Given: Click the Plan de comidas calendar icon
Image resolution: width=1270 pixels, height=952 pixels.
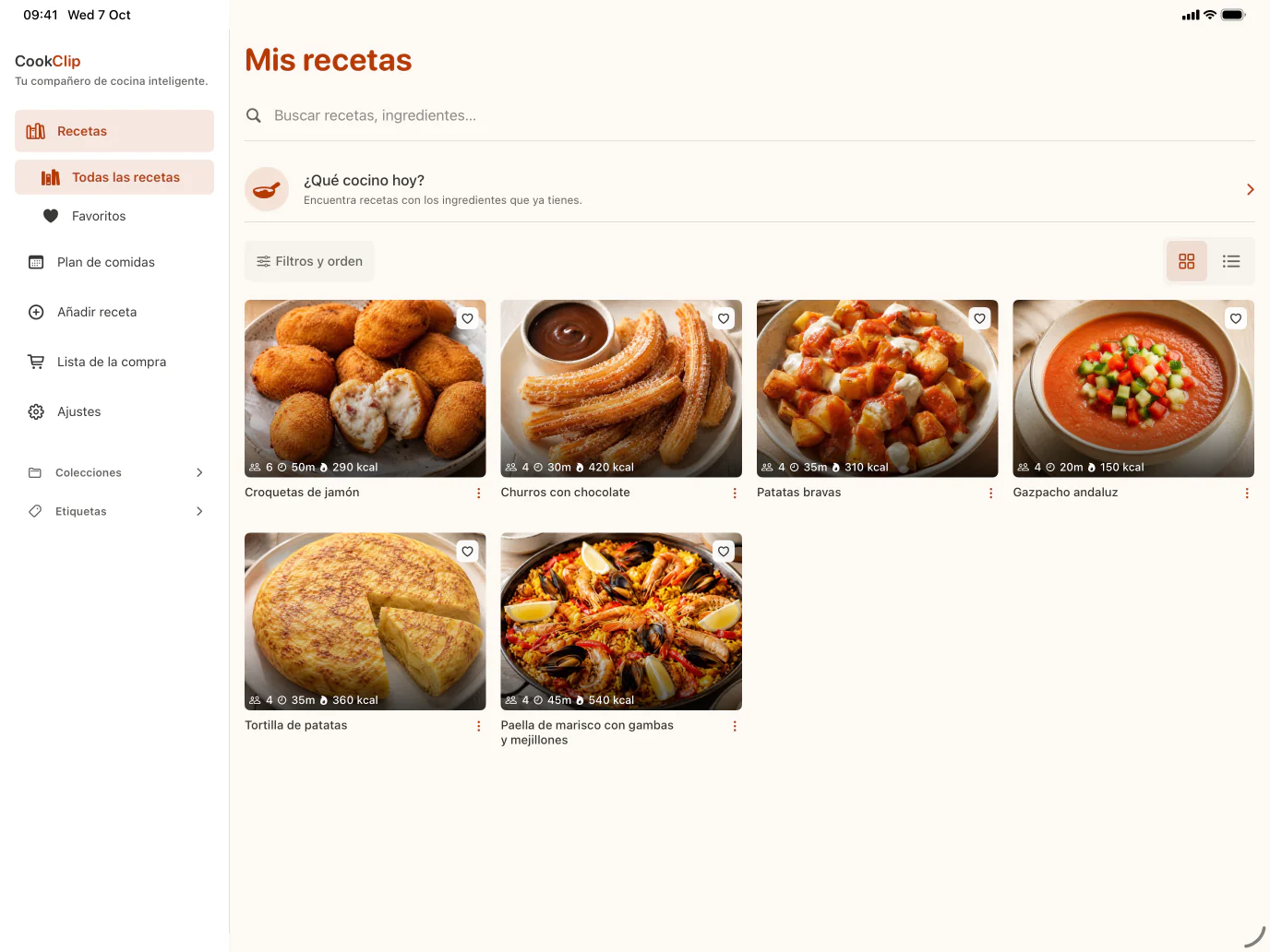Looking at the screenshot, I should pyautogui.click(x=36, y=262).
